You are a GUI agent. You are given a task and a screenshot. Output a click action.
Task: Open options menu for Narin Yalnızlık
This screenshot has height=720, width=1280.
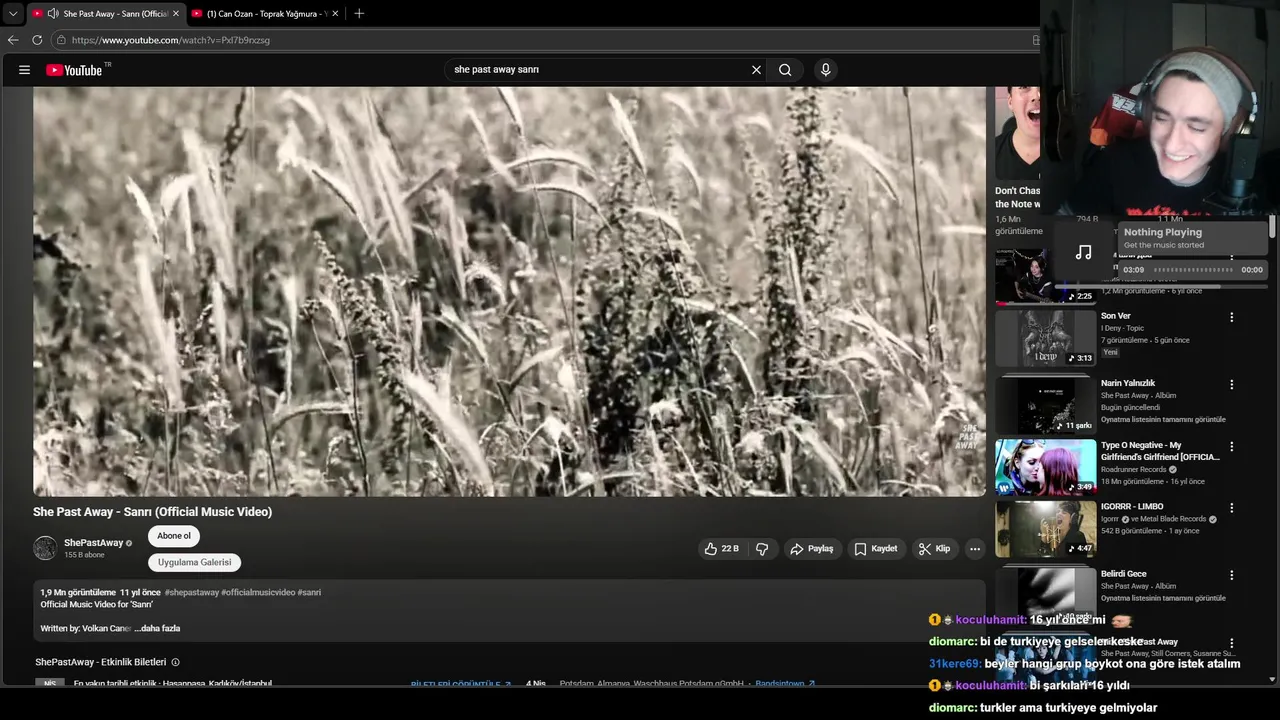(x=1232, y=384)
